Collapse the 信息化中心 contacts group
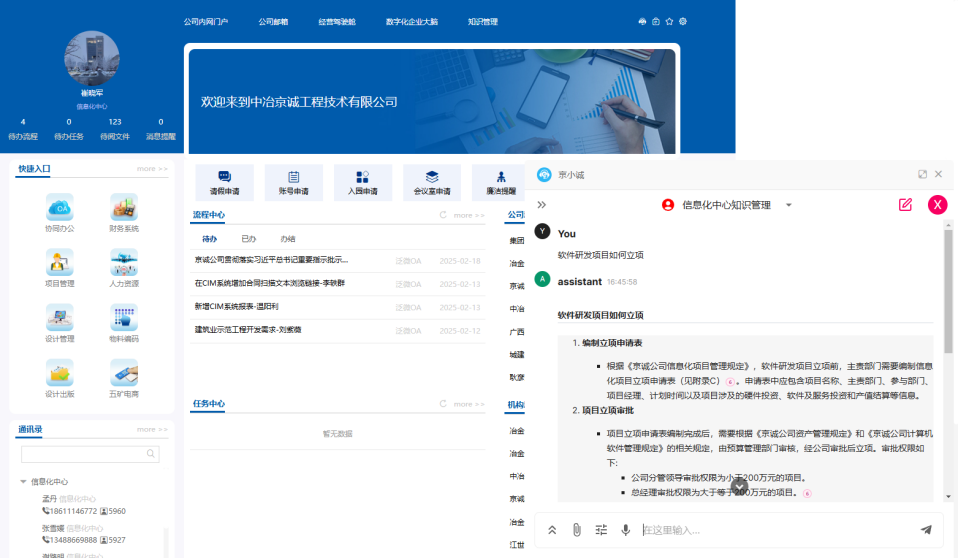The height and width of the screenshot is (558, 958). click(x=23, y=481)
